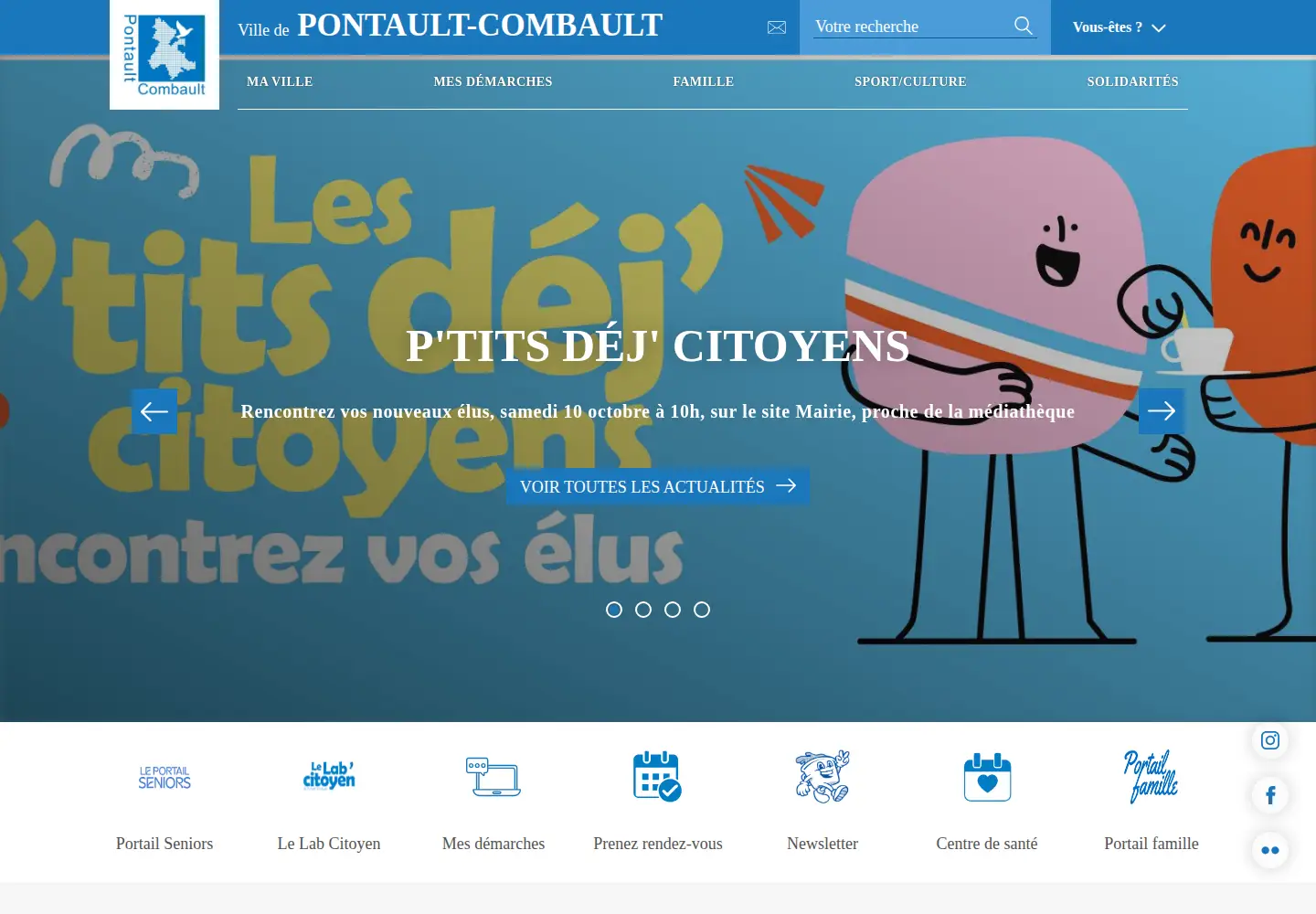Open the Facebook social icon
This screenshot has width=1316, height=914.
pyautogui.click(x=1270, y=795)
